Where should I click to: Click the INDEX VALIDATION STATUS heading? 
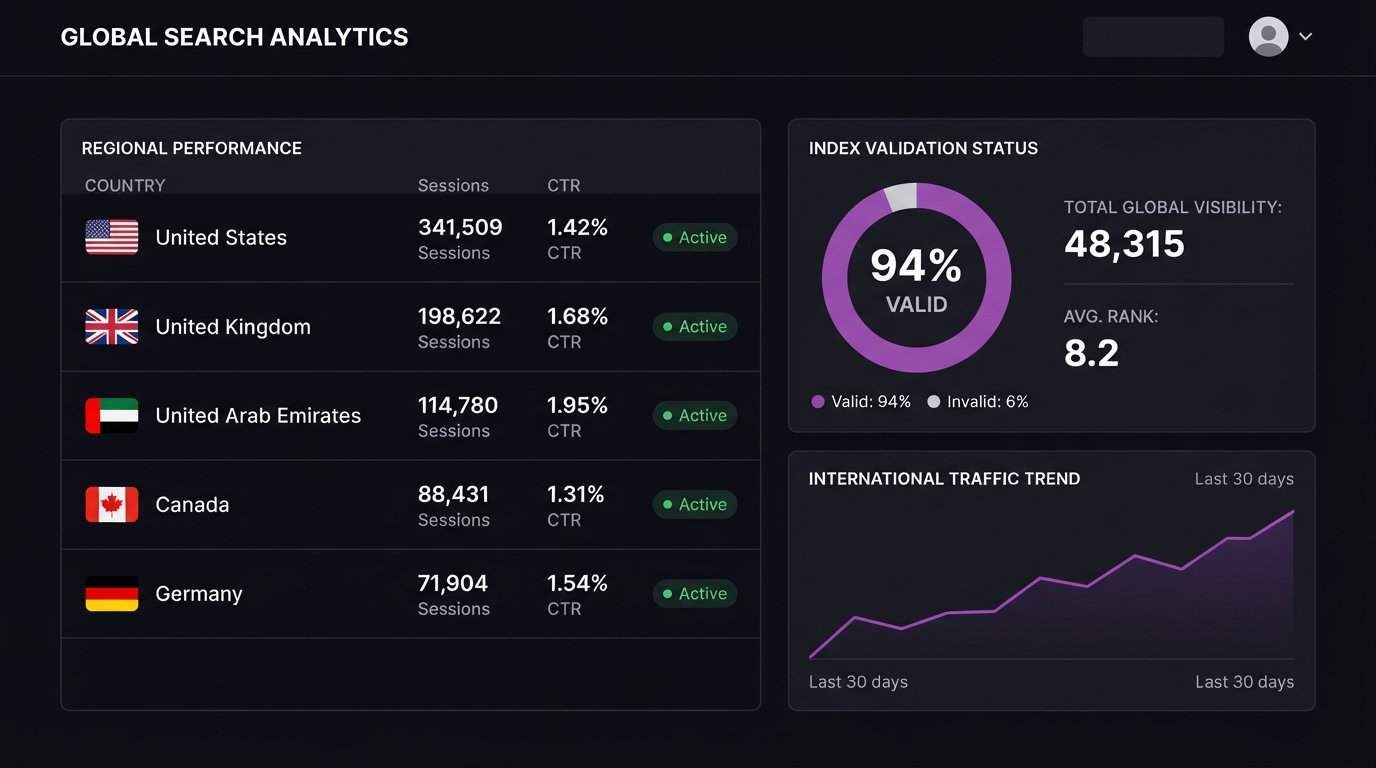[x=923, y=148]
